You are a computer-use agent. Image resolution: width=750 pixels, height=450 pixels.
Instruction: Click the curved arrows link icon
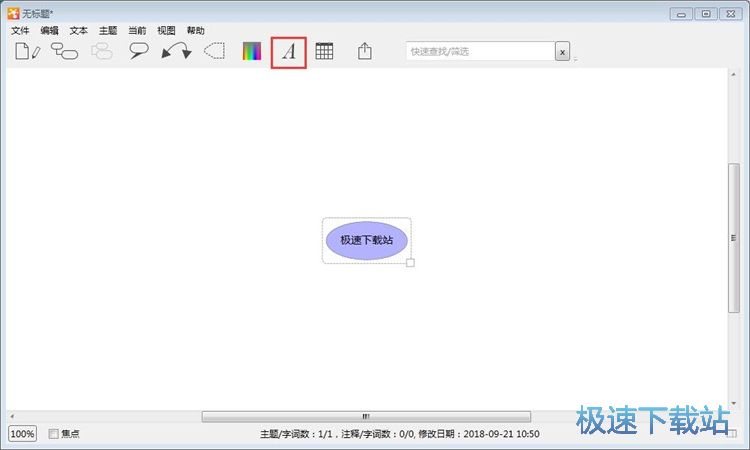176,51
